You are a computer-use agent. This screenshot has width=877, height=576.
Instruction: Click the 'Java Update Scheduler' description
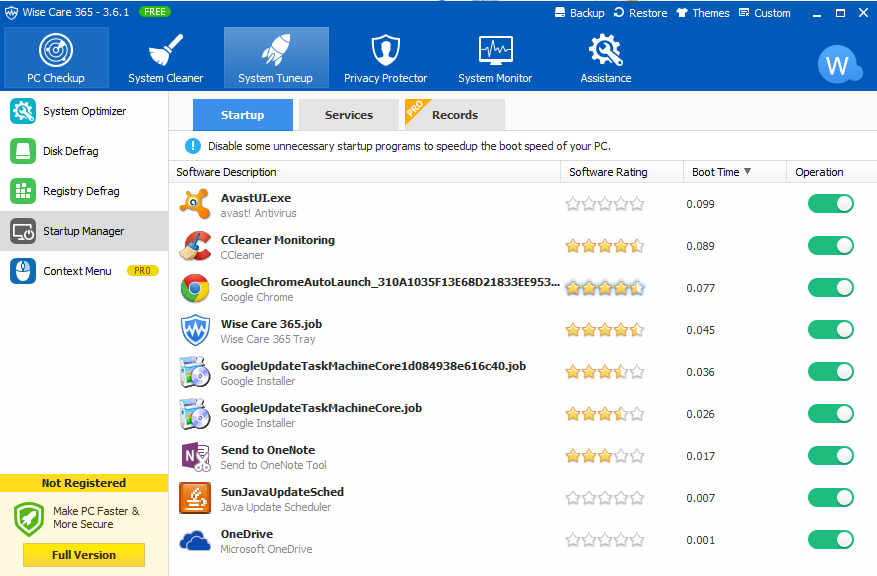276,507
